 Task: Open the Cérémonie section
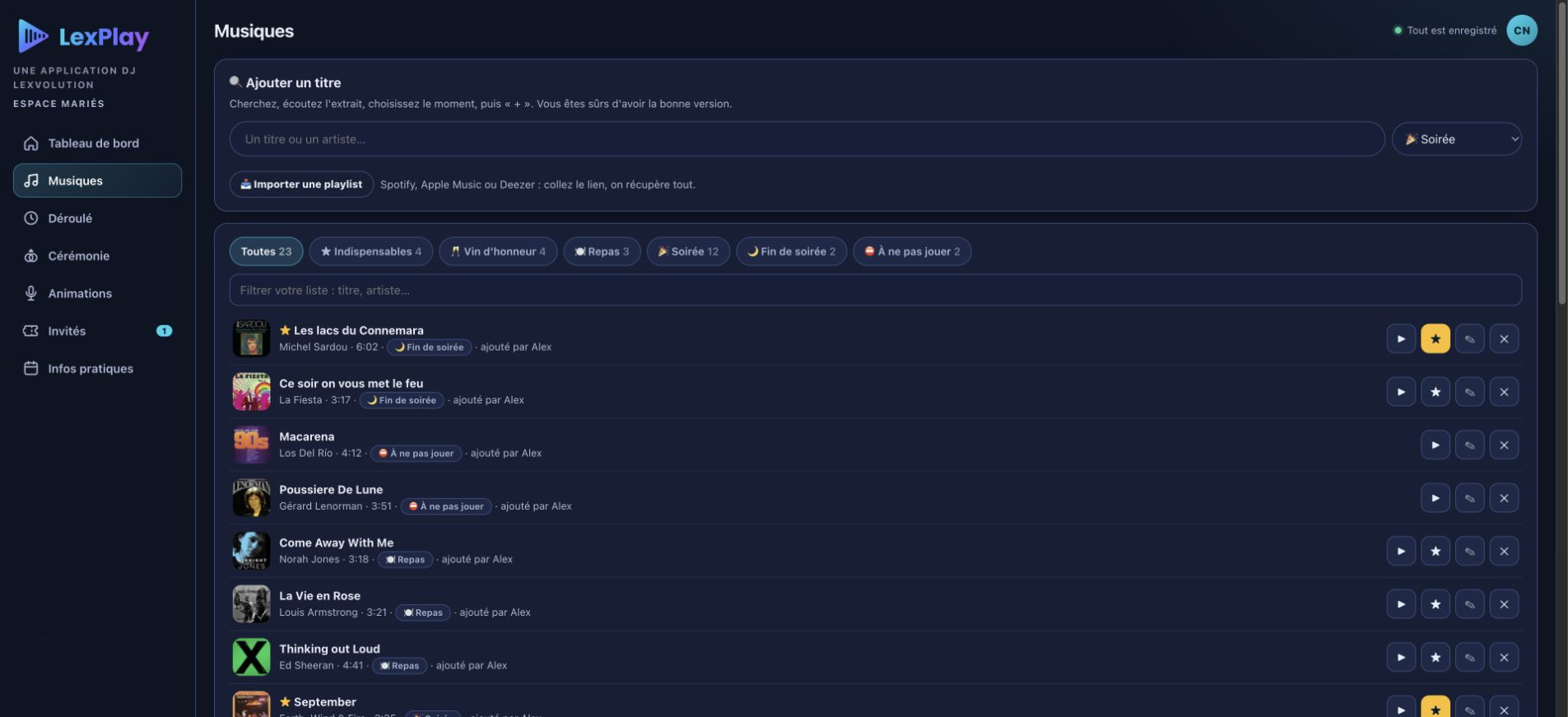97,256
